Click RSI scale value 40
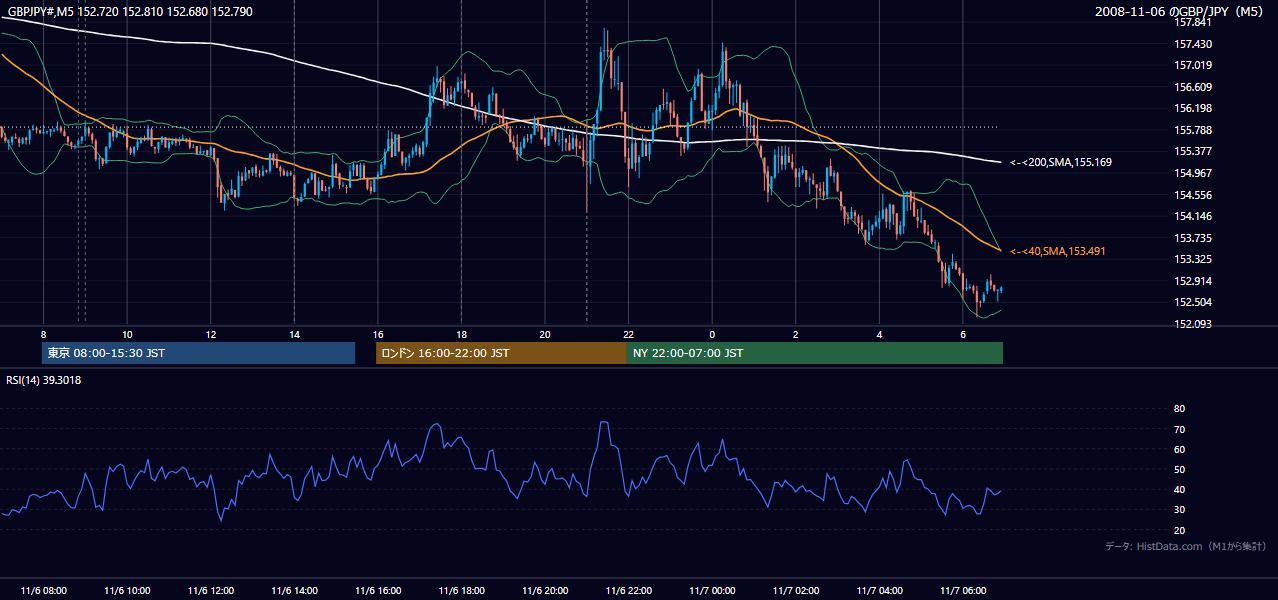The height and width of the screenshot is (600, 1278). tap(1179, 489)
